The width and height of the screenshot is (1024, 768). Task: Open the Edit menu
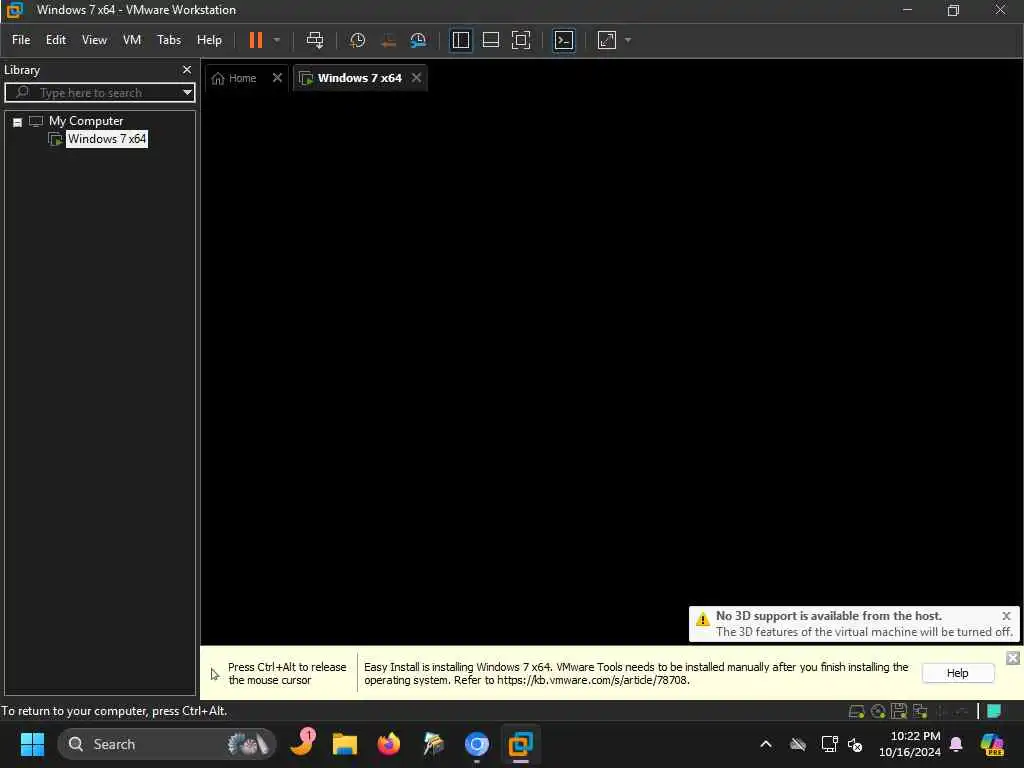pyautogui.click(x=56, y=40)
